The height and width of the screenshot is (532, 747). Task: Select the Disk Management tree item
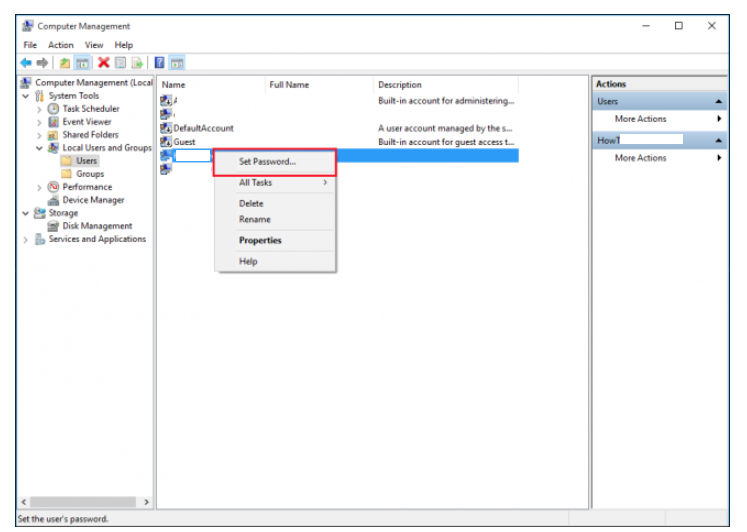pyautogui.click(x=97, y=226)
